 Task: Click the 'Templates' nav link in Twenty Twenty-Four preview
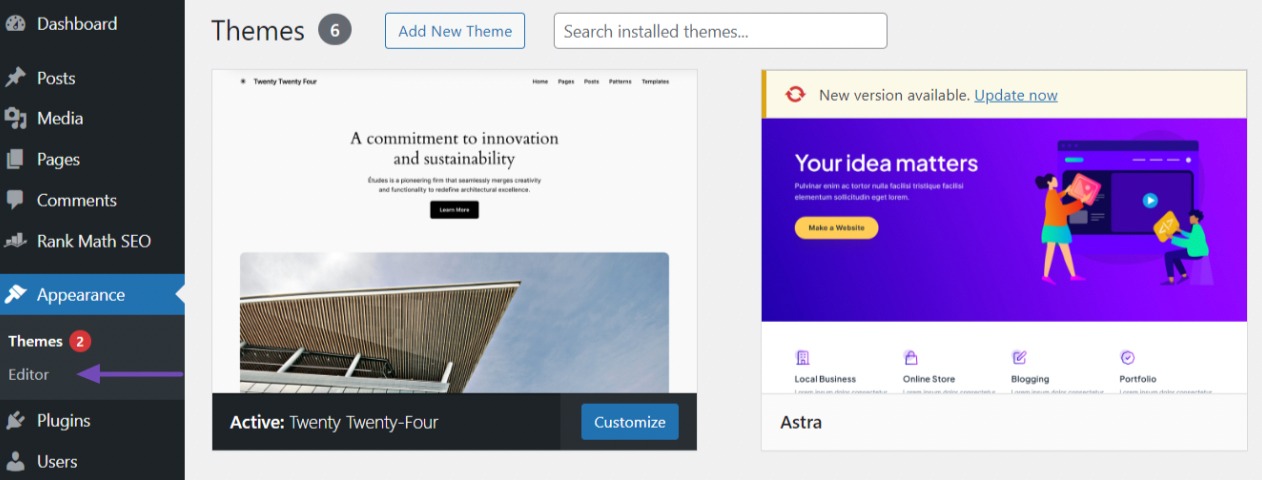point(655,81)
